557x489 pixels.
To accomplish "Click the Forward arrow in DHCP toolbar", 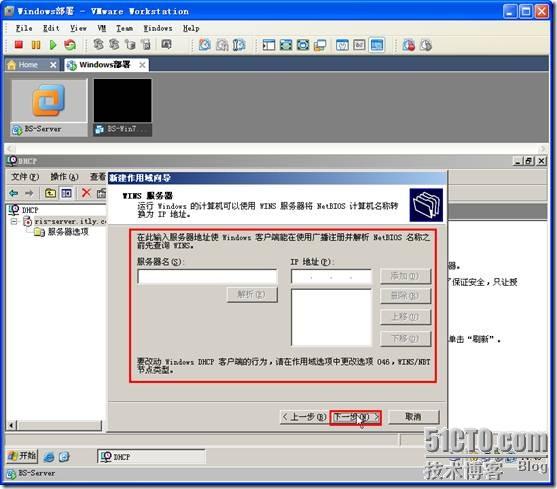I will pos(29,193).
